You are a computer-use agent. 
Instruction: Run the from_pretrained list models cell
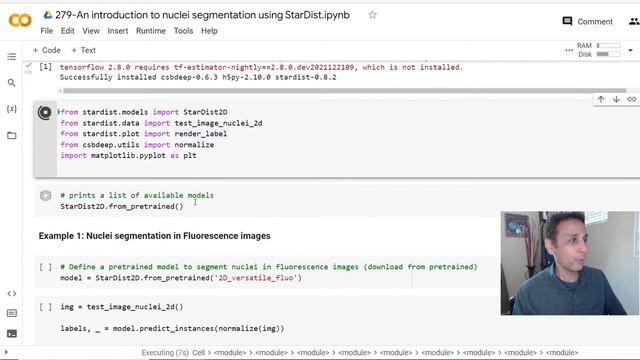[x=45, y=196]
